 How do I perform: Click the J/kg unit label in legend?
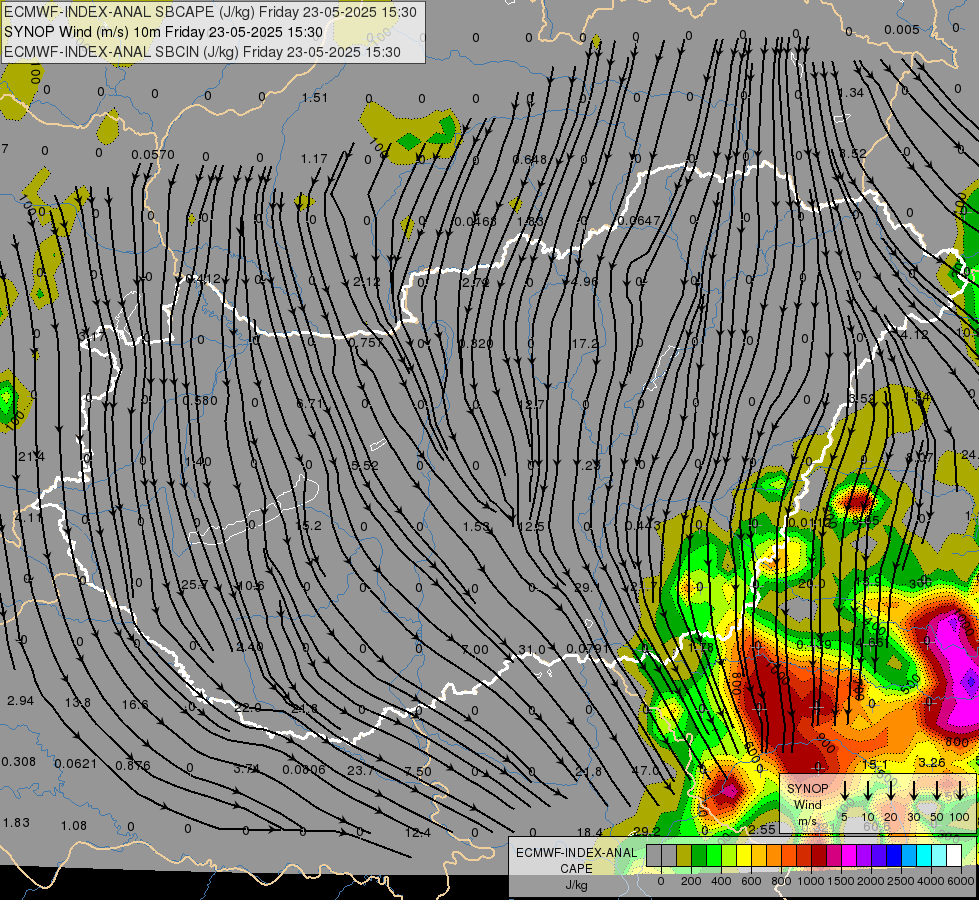(x=576, y=885)
